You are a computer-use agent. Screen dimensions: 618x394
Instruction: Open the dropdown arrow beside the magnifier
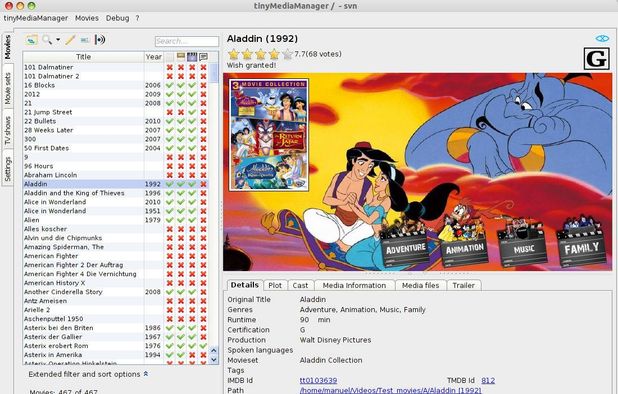click(58, 40)
